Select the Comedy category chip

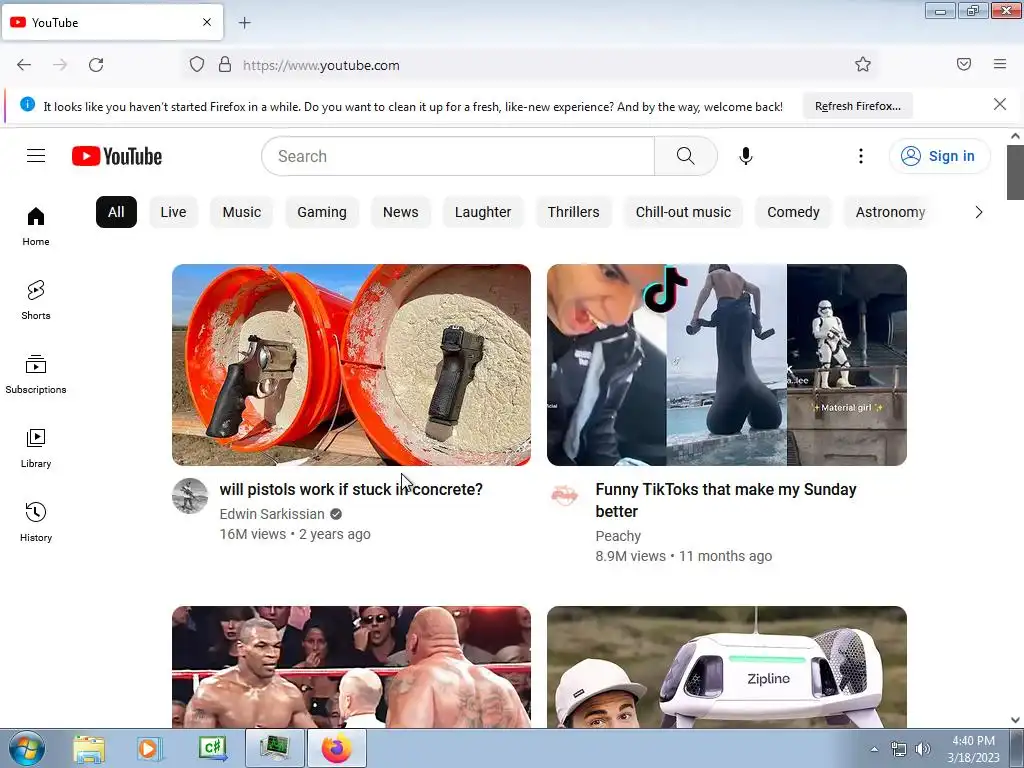coord(793,212)
